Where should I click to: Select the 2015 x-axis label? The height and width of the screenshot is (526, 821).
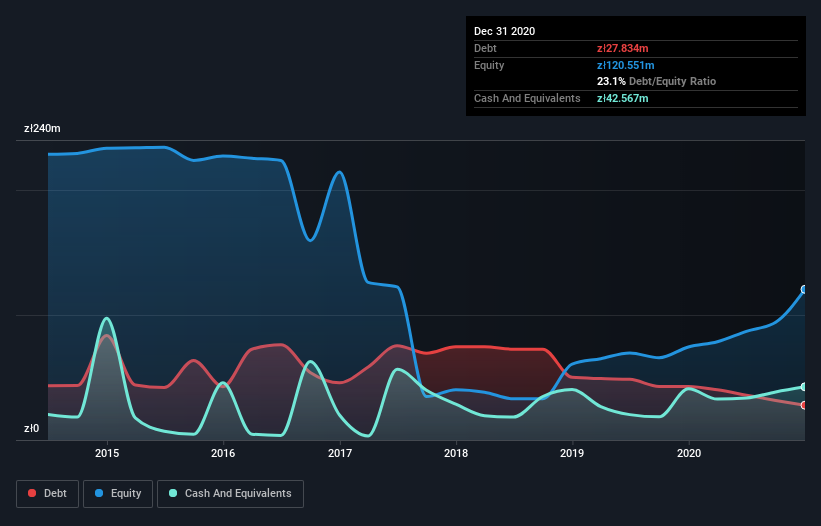[x=107, y=453]
